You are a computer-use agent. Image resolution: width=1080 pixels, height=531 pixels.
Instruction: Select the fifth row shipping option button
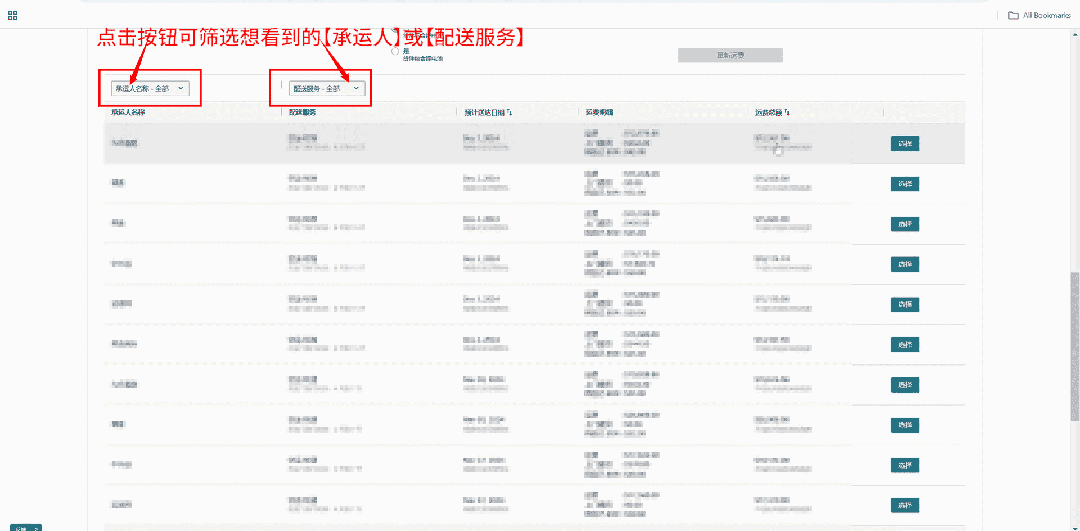click(904, 304)
